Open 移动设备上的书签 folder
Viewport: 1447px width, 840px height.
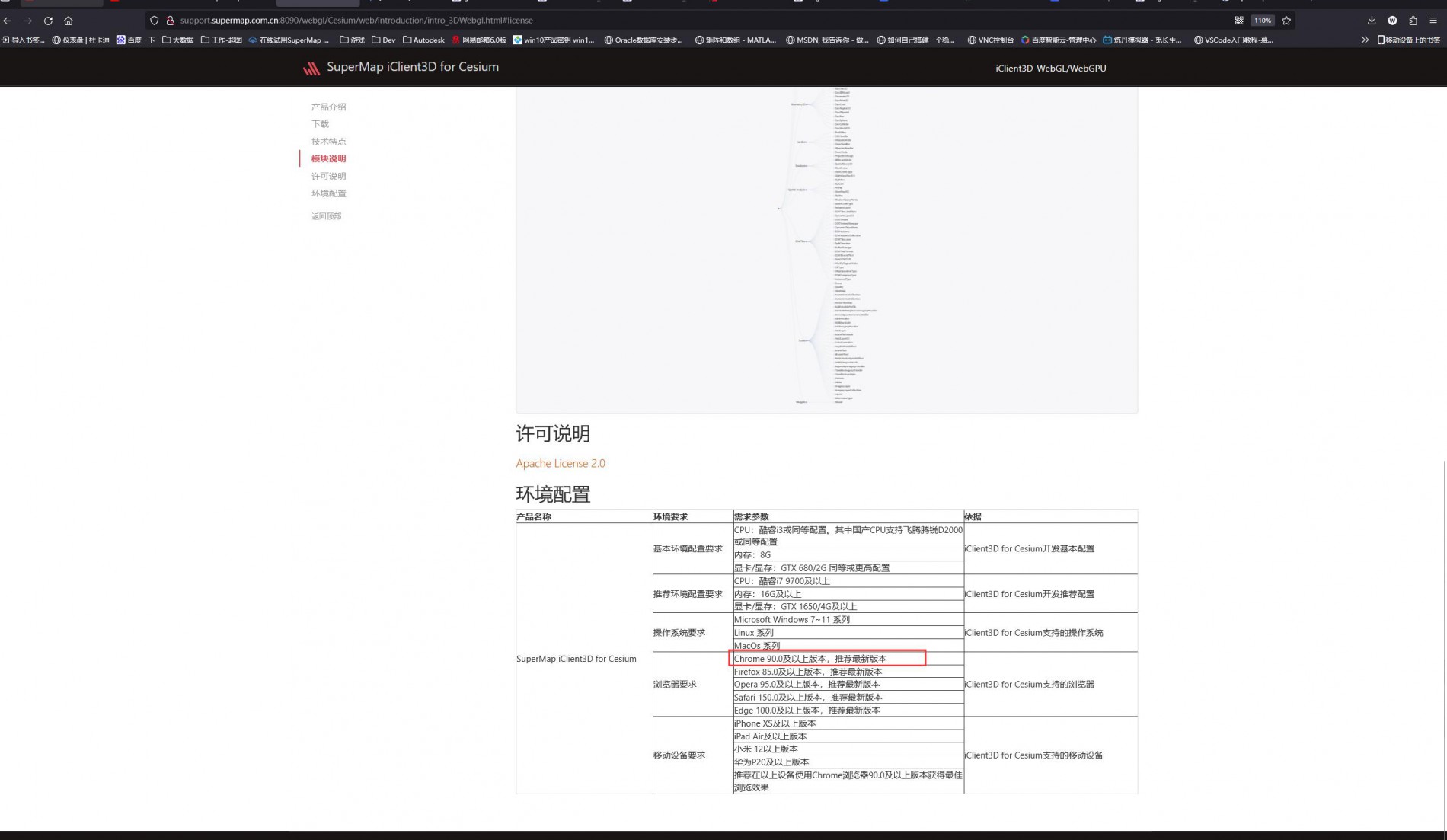pyautogui.click(x=1408, y=40)
